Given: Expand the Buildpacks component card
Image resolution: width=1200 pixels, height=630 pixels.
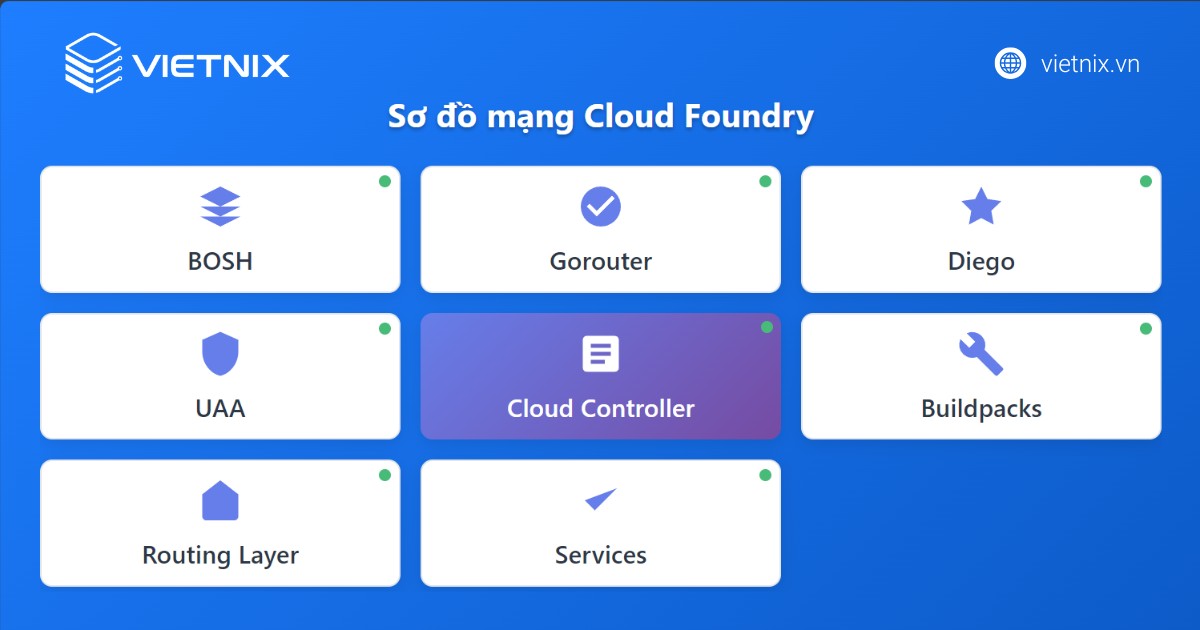Looking at the screenshot, I should pos(981,376).
